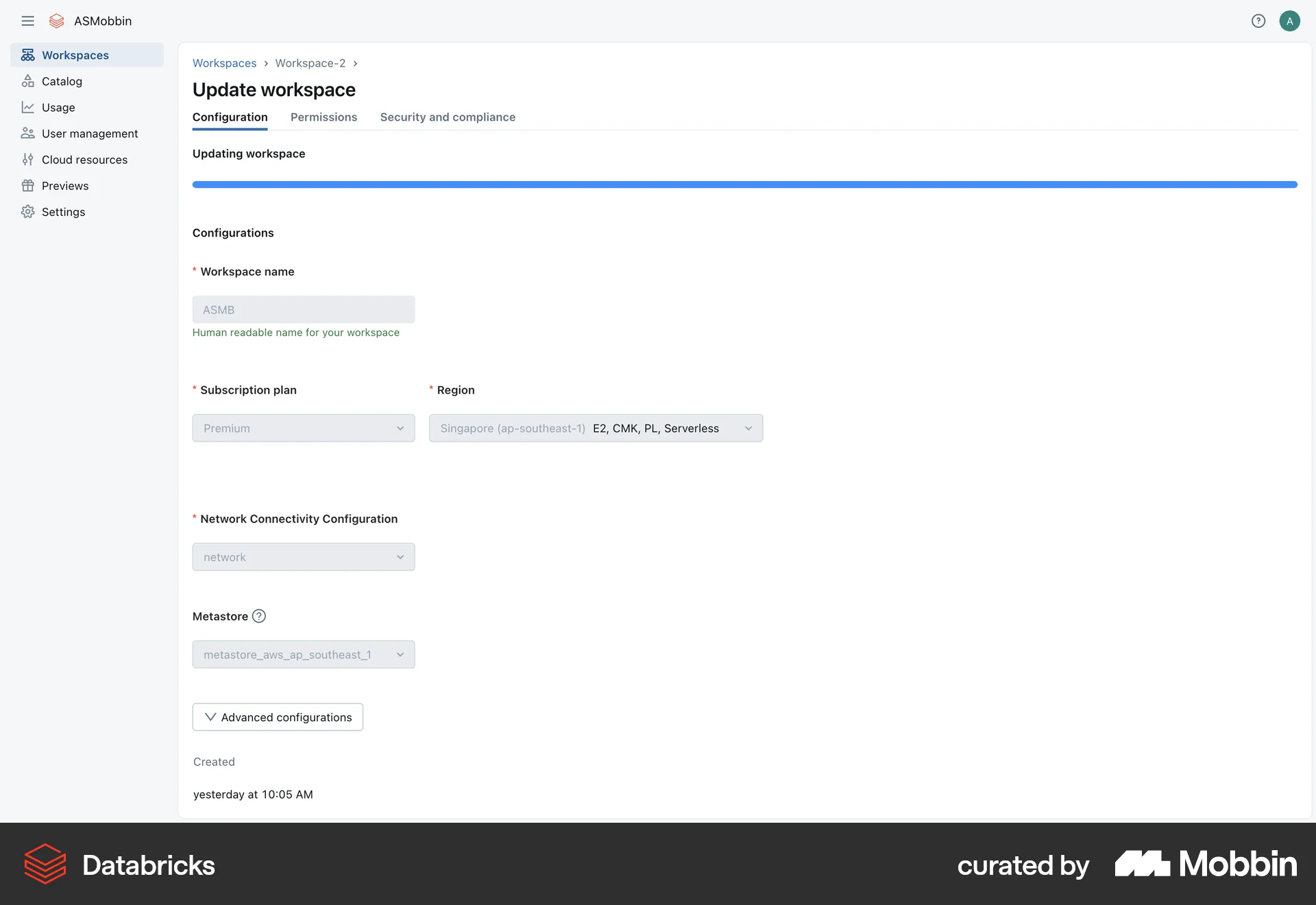The width and height of the screenshot is (1316, 905).
Task: Click the User management people icon
Action: pos(27,133)
